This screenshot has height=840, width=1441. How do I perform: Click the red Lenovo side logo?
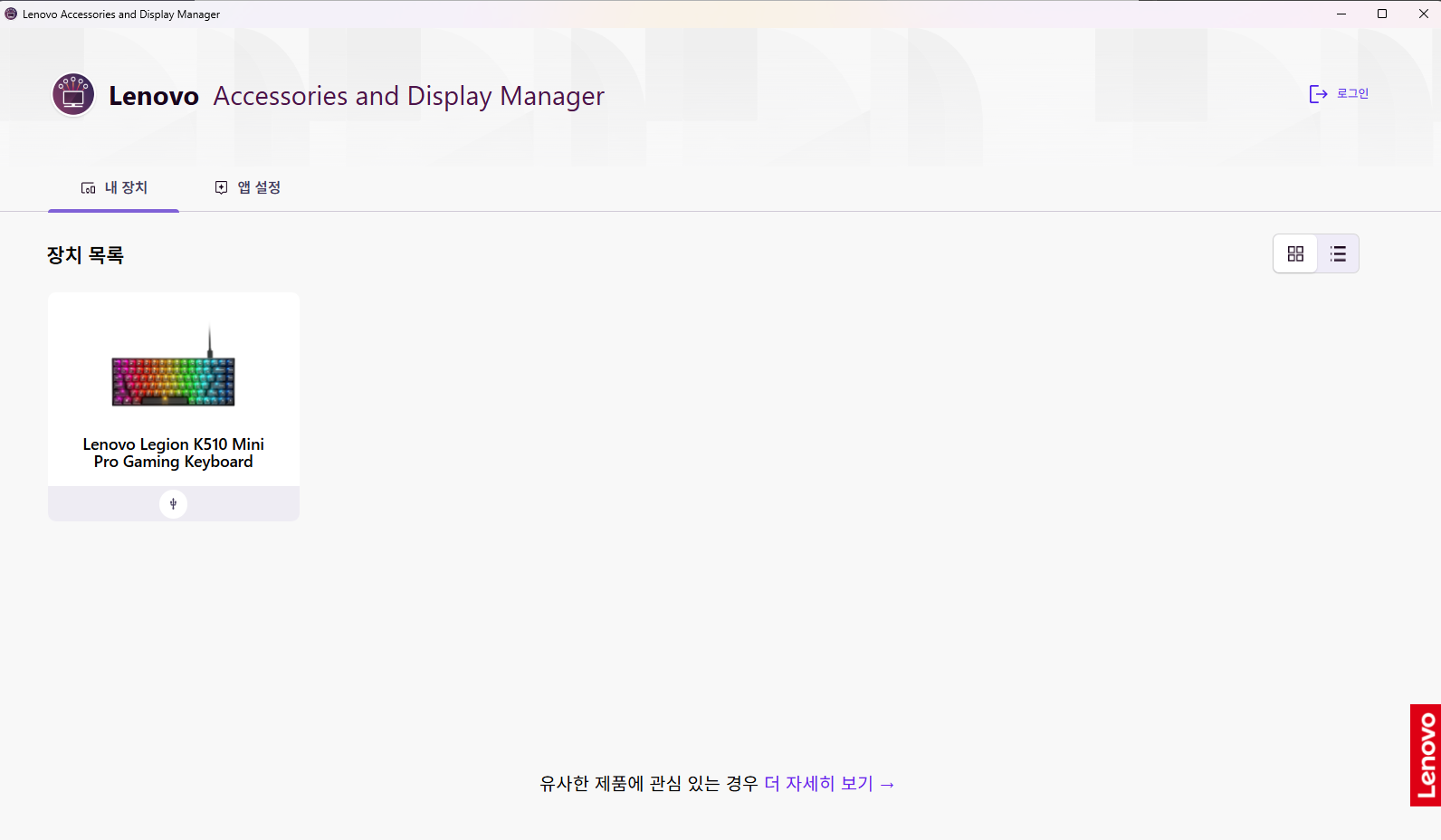pyautogui.click(x=1426, y=755)
